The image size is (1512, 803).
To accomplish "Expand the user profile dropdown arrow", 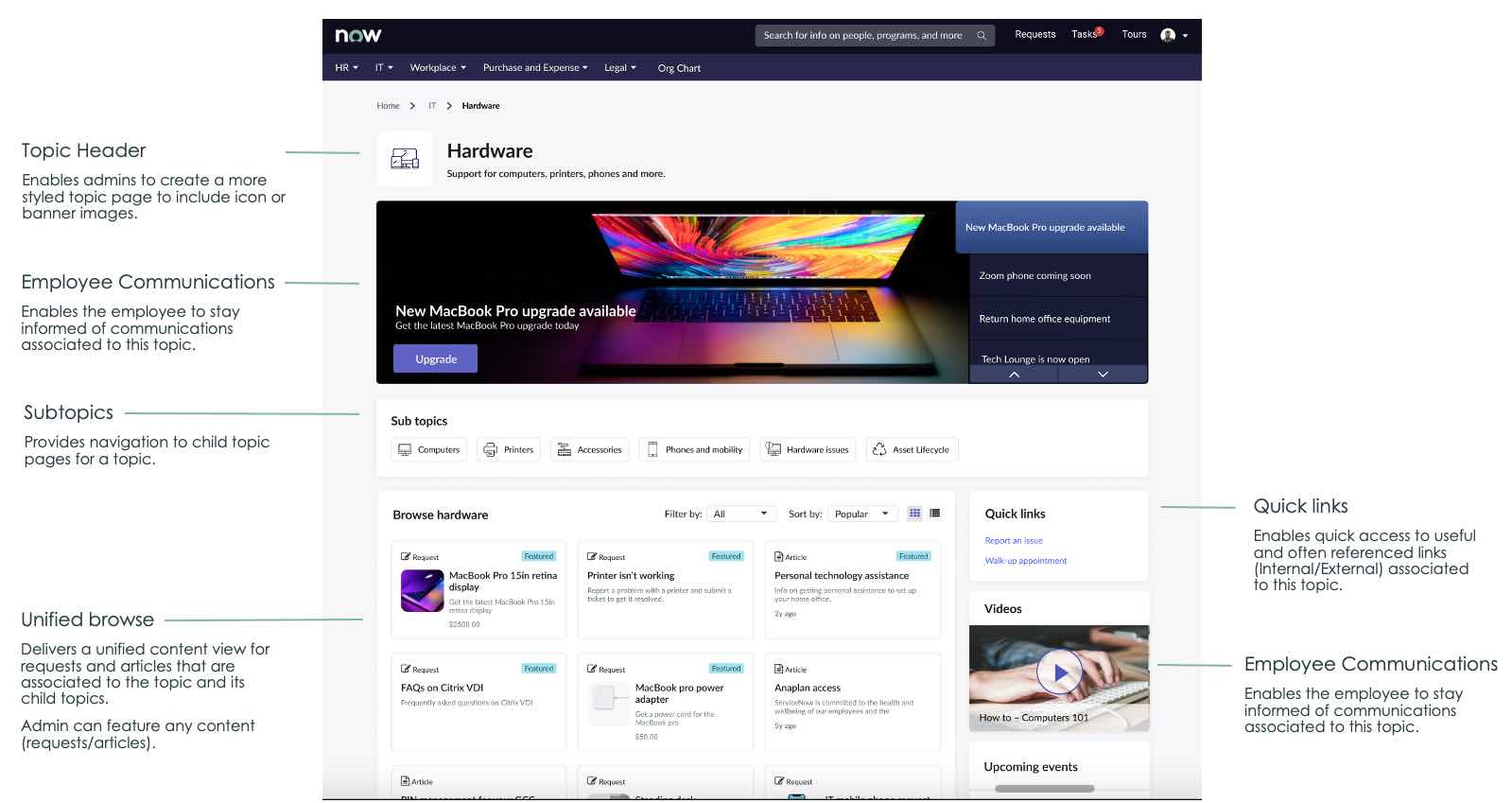I will coord(1185,36).
